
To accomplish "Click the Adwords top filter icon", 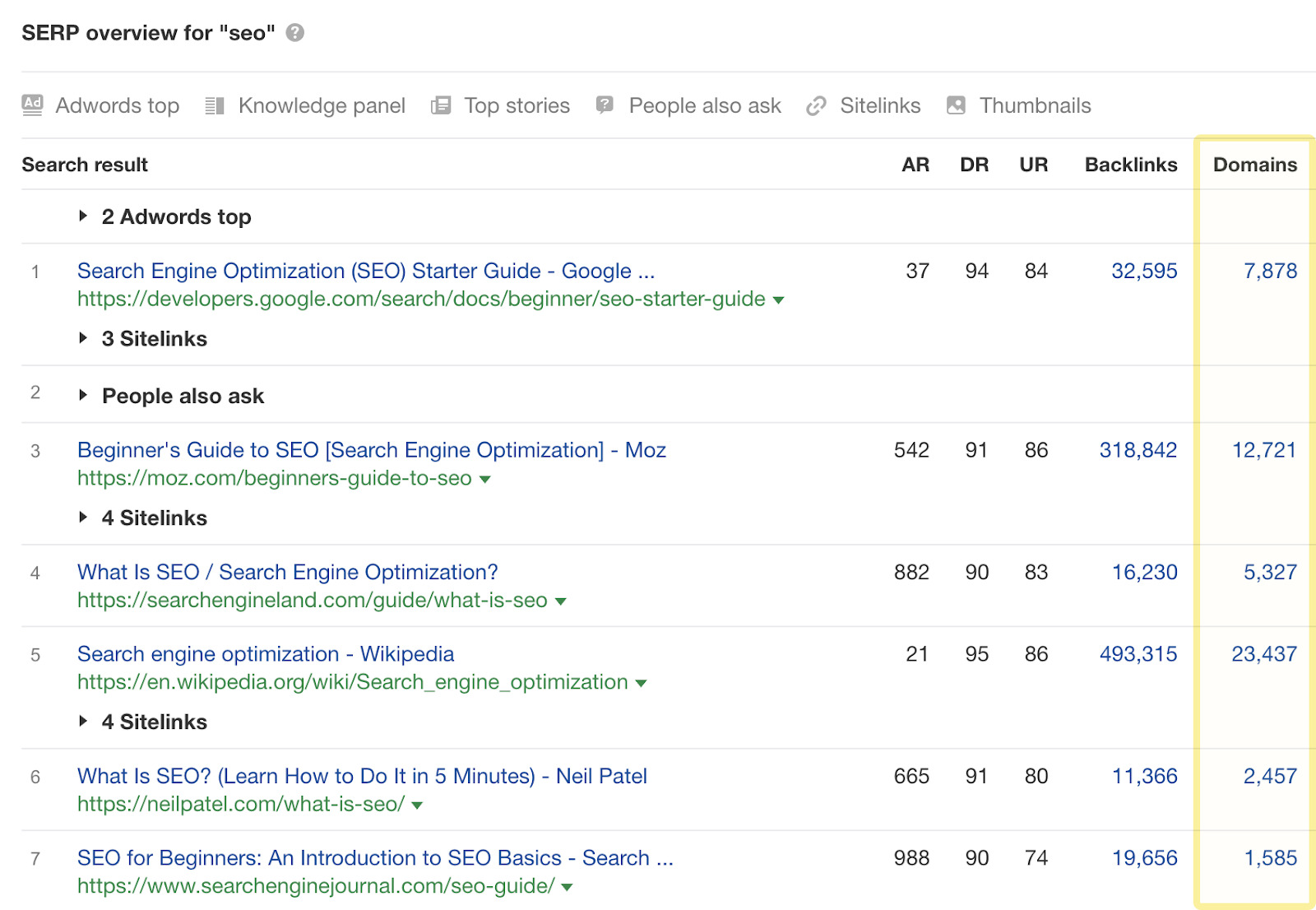I will point(32,104).
